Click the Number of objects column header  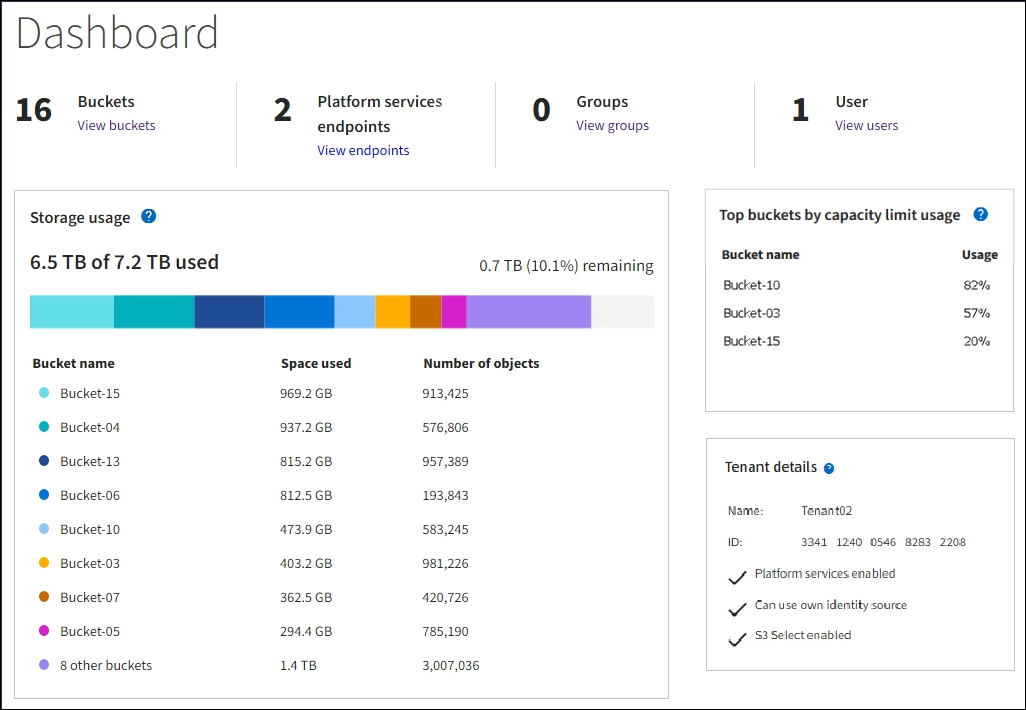click(481, 364)
